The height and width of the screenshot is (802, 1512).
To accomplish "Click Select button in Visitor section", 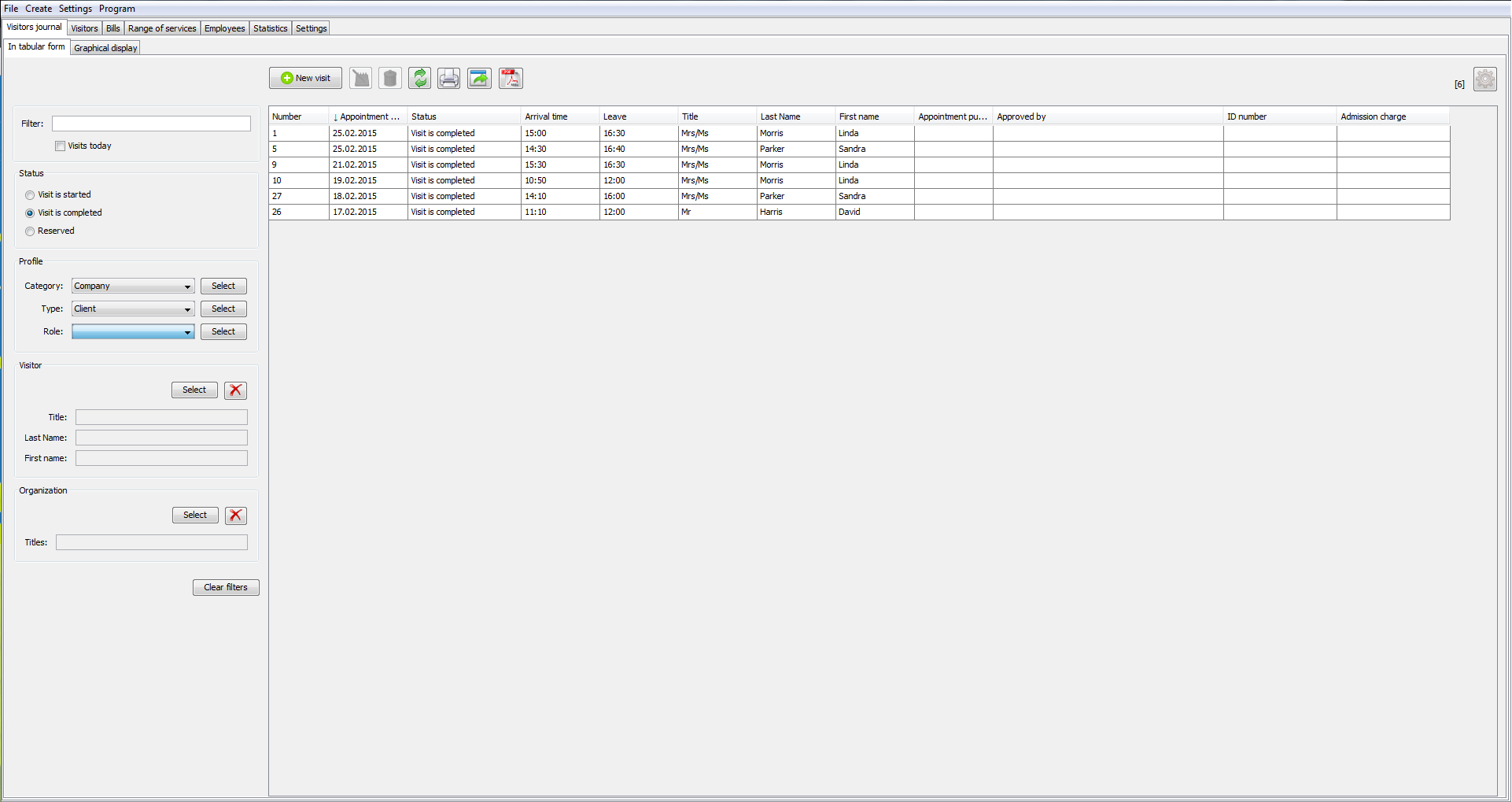I will pos(194,390).
